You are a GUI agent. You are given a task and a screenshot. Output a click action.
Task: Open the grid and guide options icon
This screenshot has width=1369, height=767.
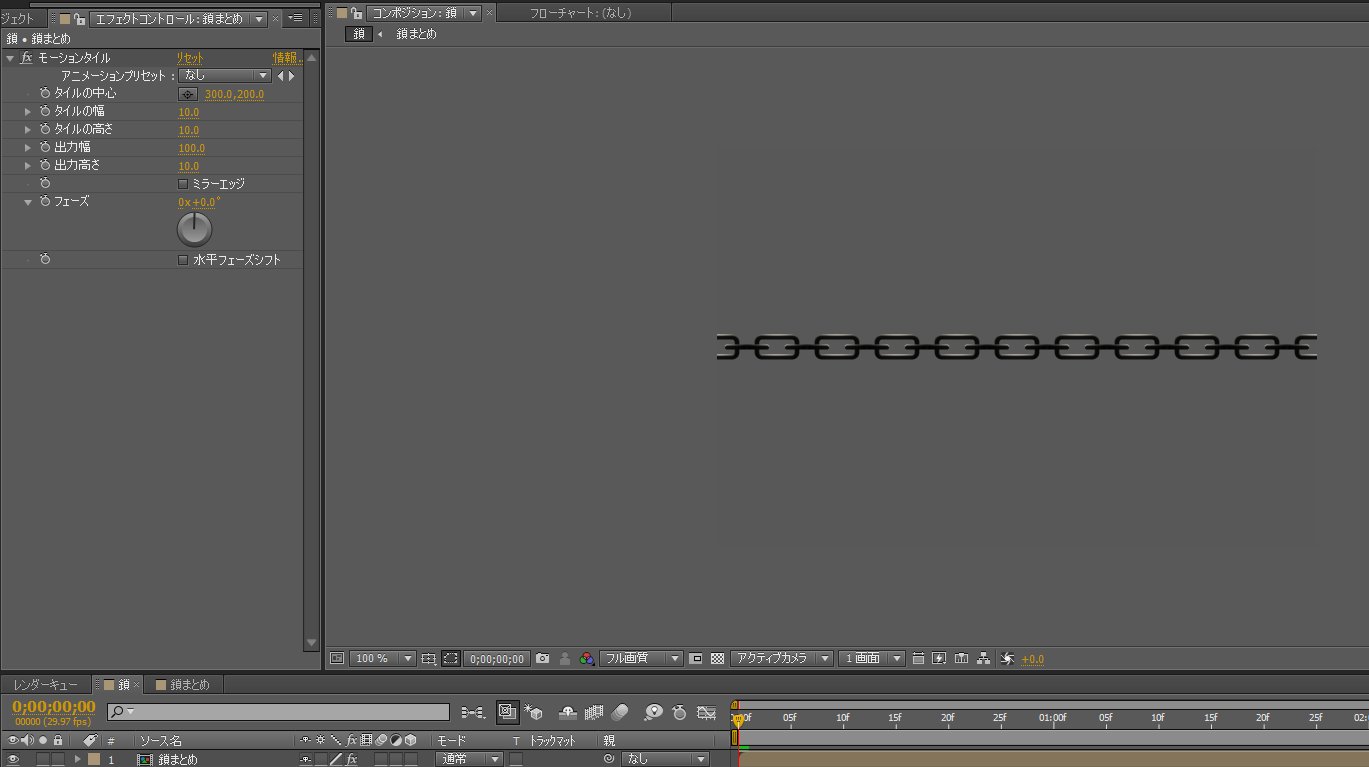(x=429, y=658)
